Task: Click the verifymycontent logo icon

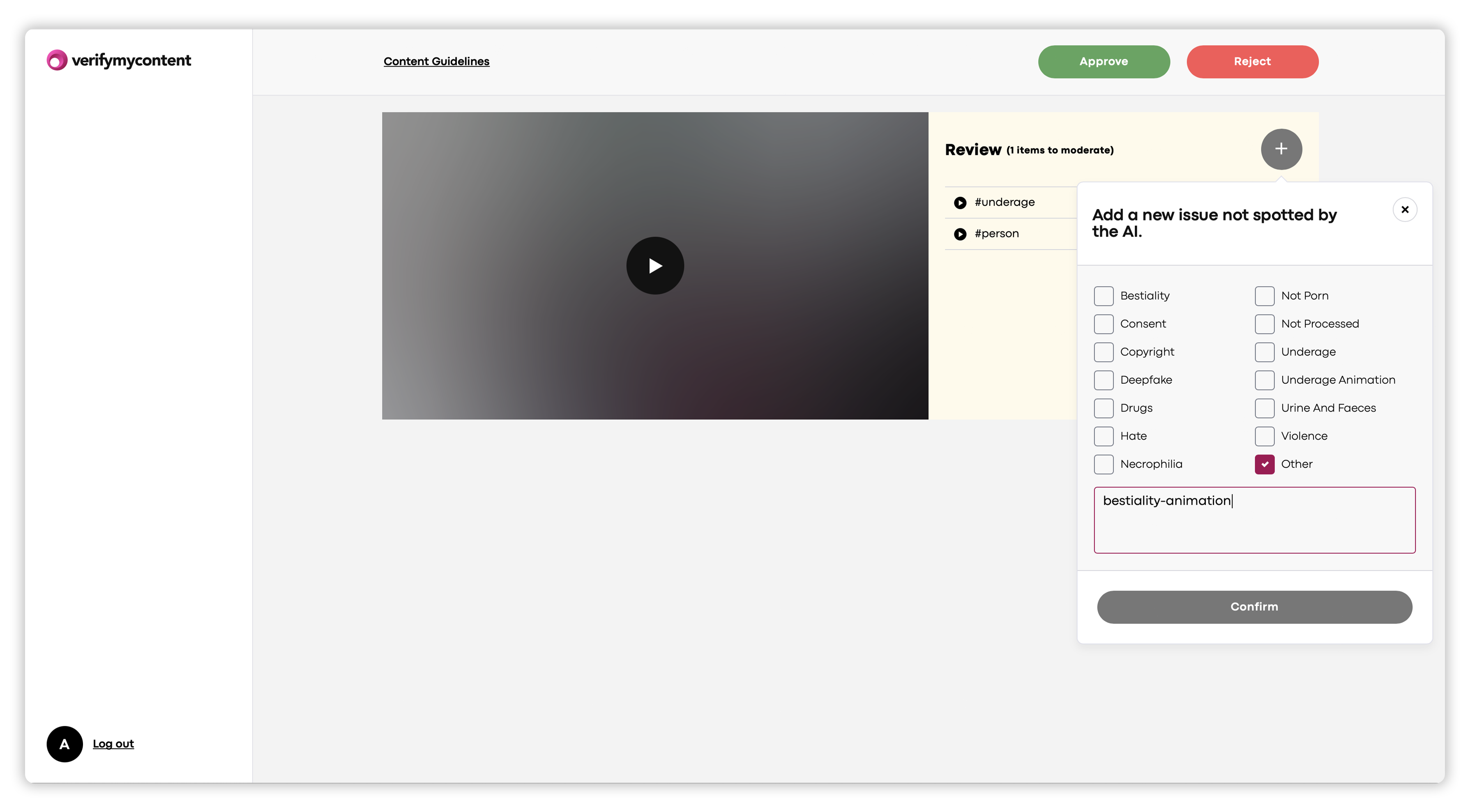Action: [x=57, y=60]
